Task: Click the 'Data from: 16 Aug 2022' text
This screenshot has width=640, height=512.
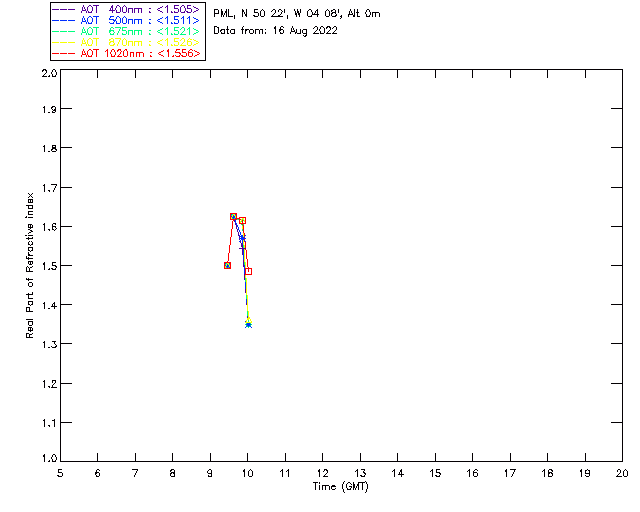Action: click(x=276, y=31)
